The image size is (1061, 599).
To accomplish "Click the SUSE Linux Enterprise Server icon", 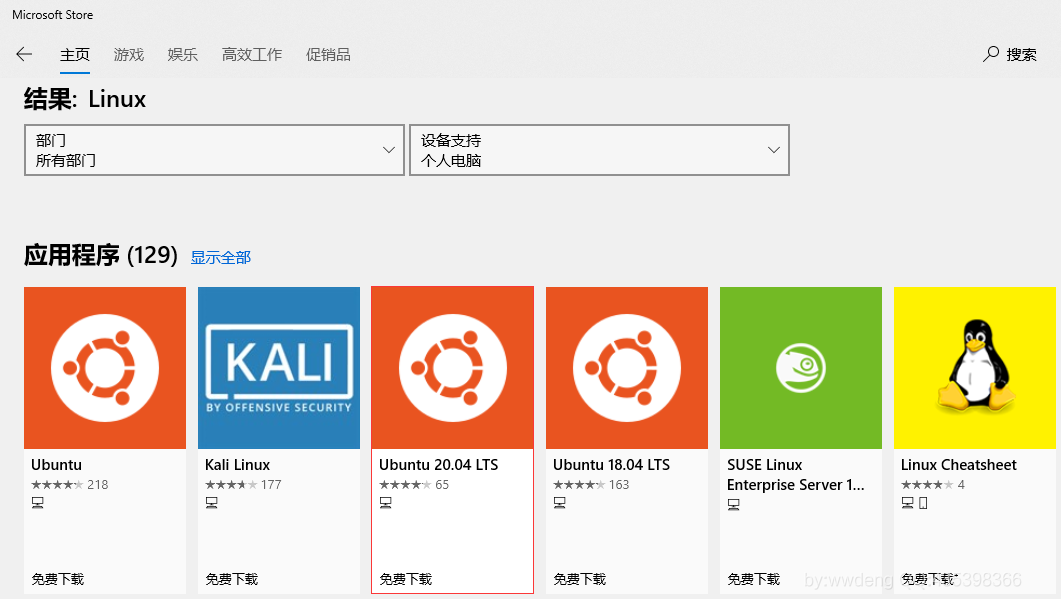I will point(800,367).
